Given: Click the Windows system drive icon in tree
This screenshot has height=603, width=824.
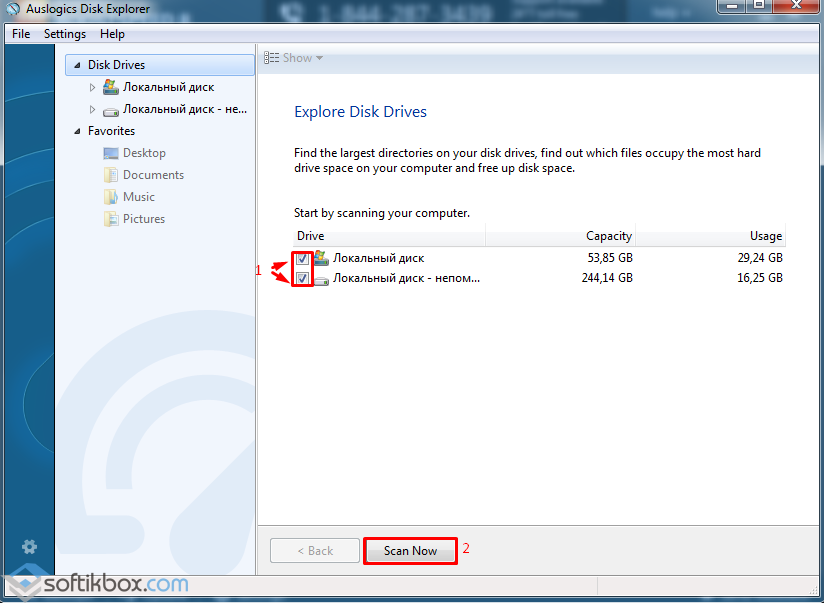Looking at the screenshot, I should click(x=111, y=87).
